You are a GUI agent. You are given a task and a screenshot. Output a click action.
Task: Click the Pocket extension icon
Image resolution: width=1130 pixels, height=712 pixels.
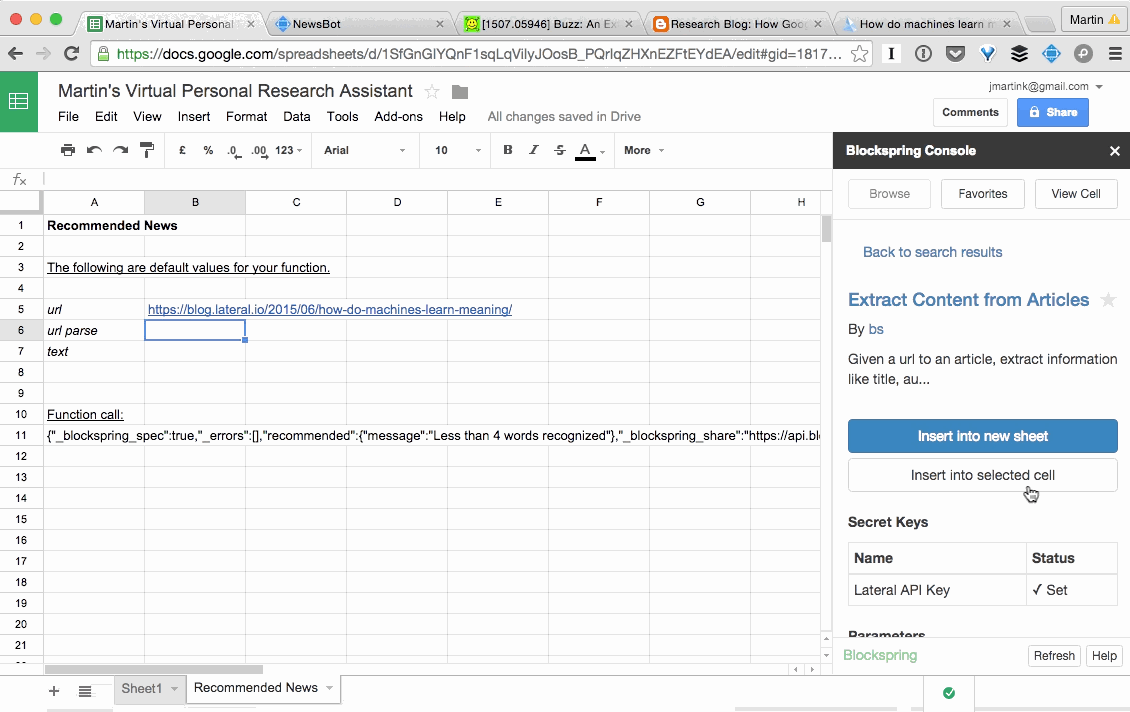[x=955, y=53]
